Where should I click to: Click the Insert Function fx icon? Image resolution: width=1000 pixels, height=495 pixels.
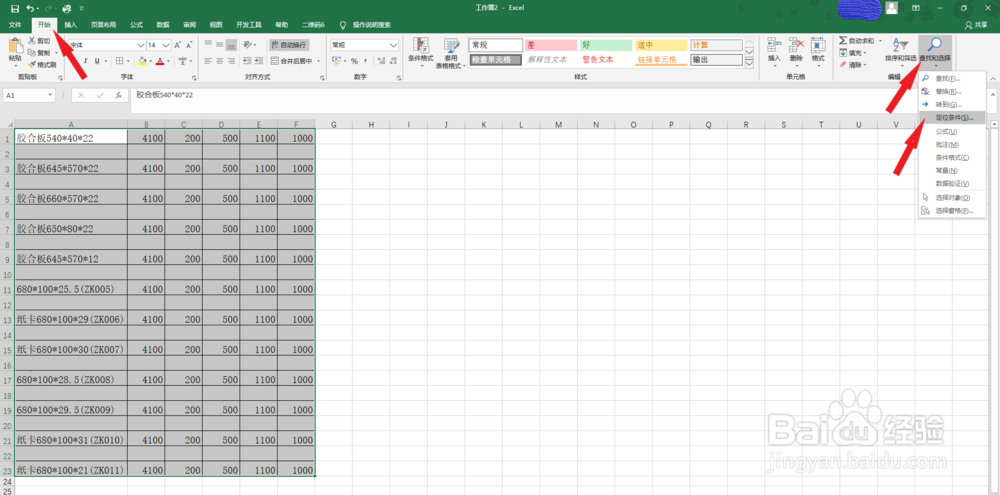pos(119,95)
